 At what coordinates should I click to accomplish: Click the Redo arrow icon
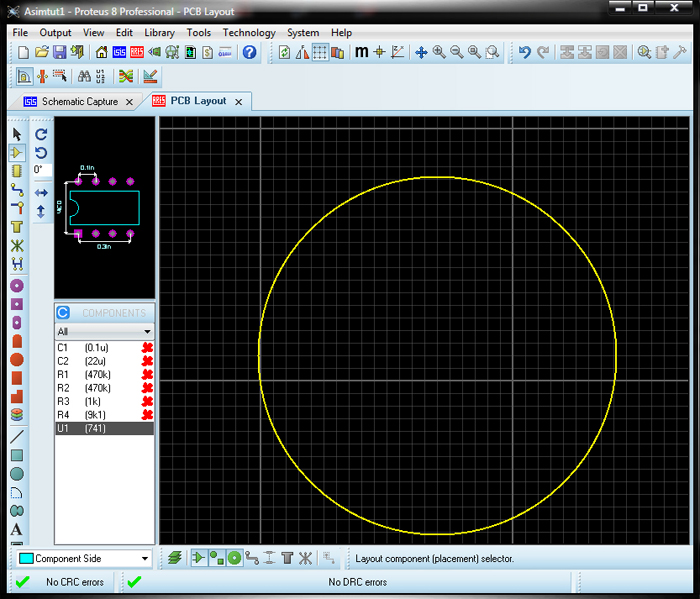click(x=542, y=53)
